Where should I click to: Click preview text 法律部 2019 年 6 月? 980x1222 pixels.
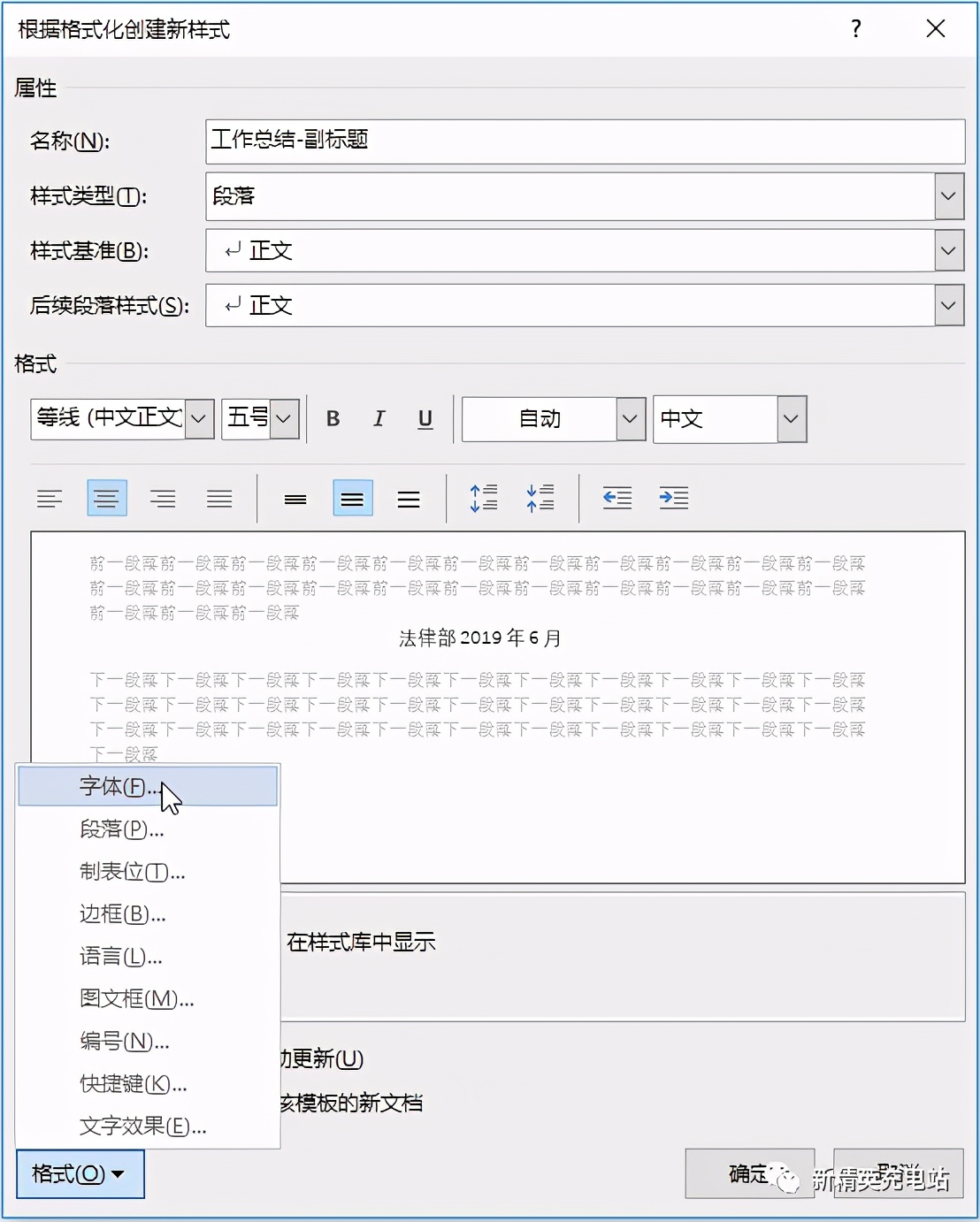click(480, 638)
